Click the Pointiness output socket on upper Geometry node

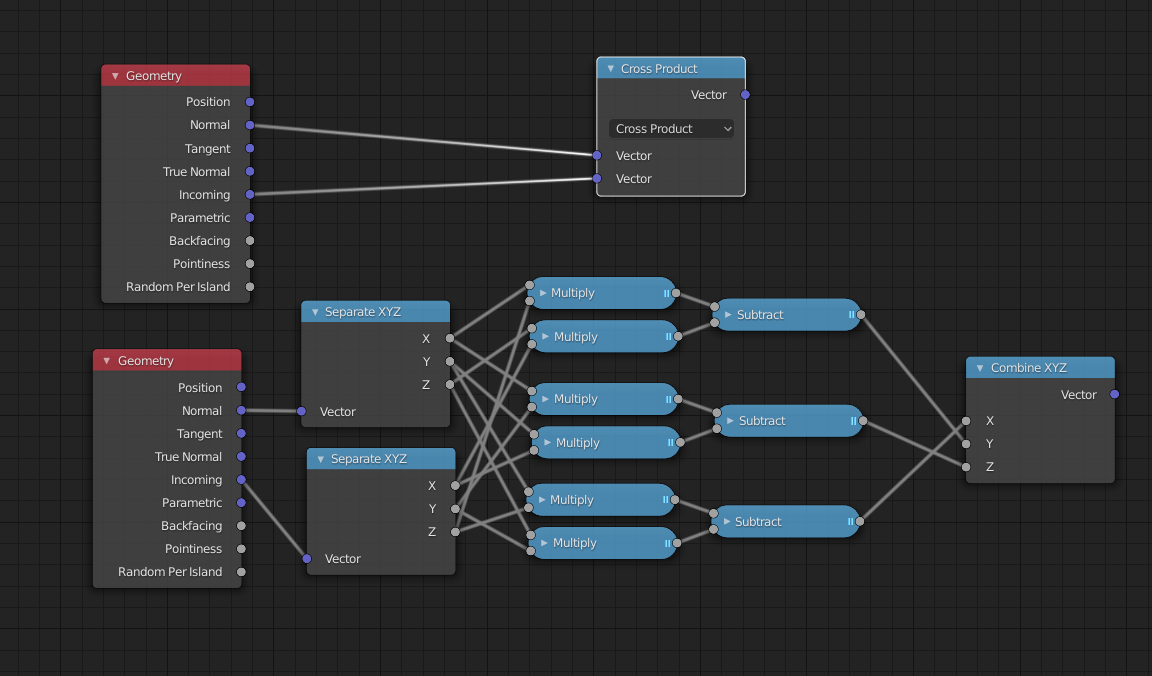coord(250,263)
